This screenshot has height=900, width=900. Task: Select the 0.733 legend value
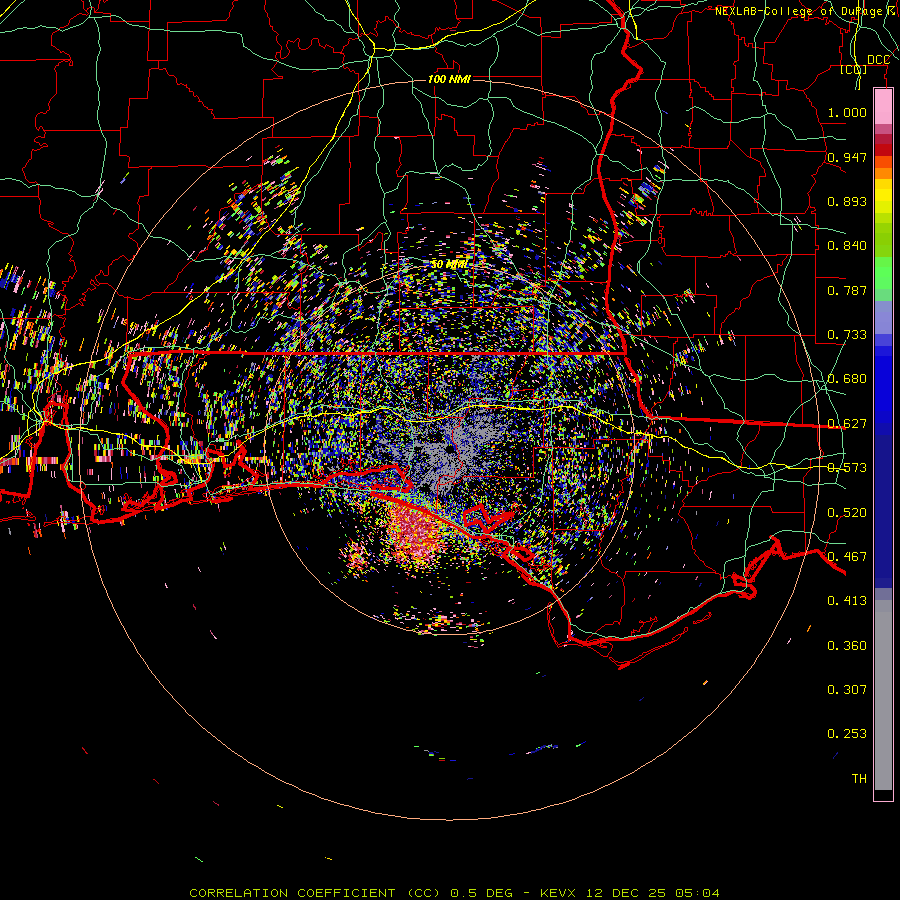coord(847,335)
